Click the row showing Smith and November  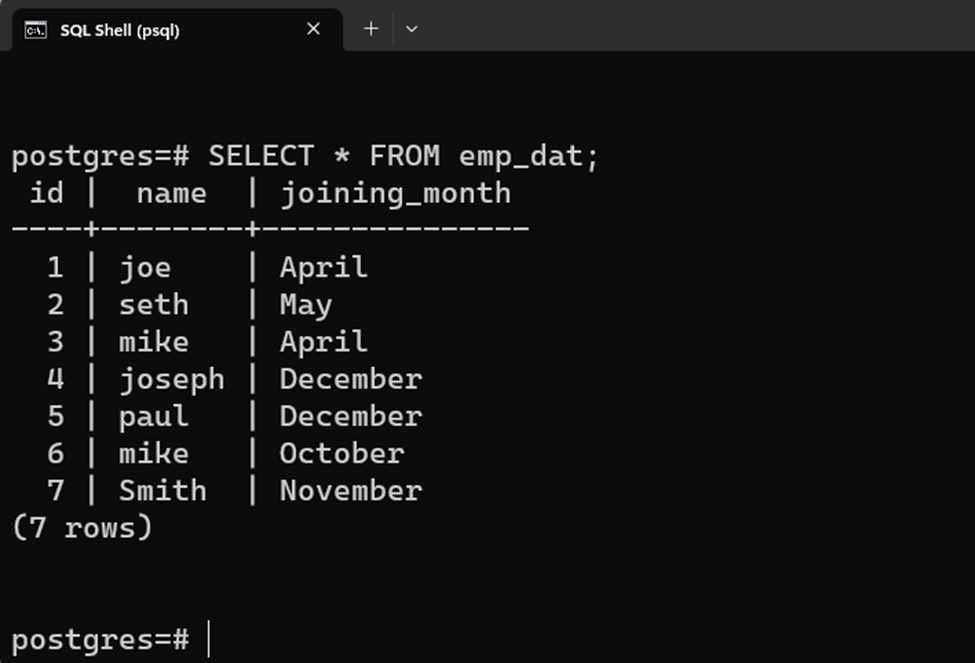pyautogui.click(x=220, y=490)
